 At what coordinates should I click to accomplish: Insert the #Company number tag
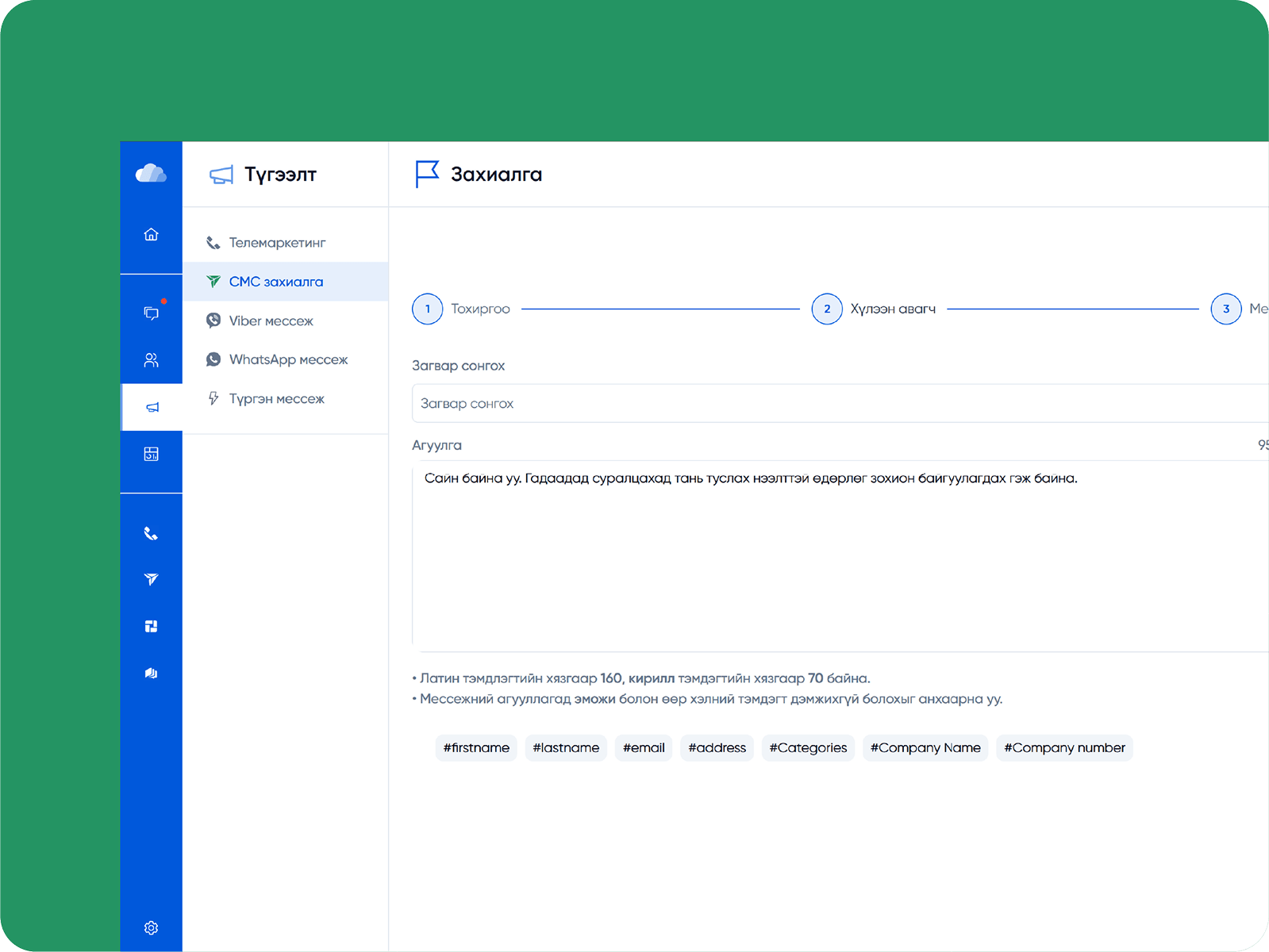pos(1064,747)
